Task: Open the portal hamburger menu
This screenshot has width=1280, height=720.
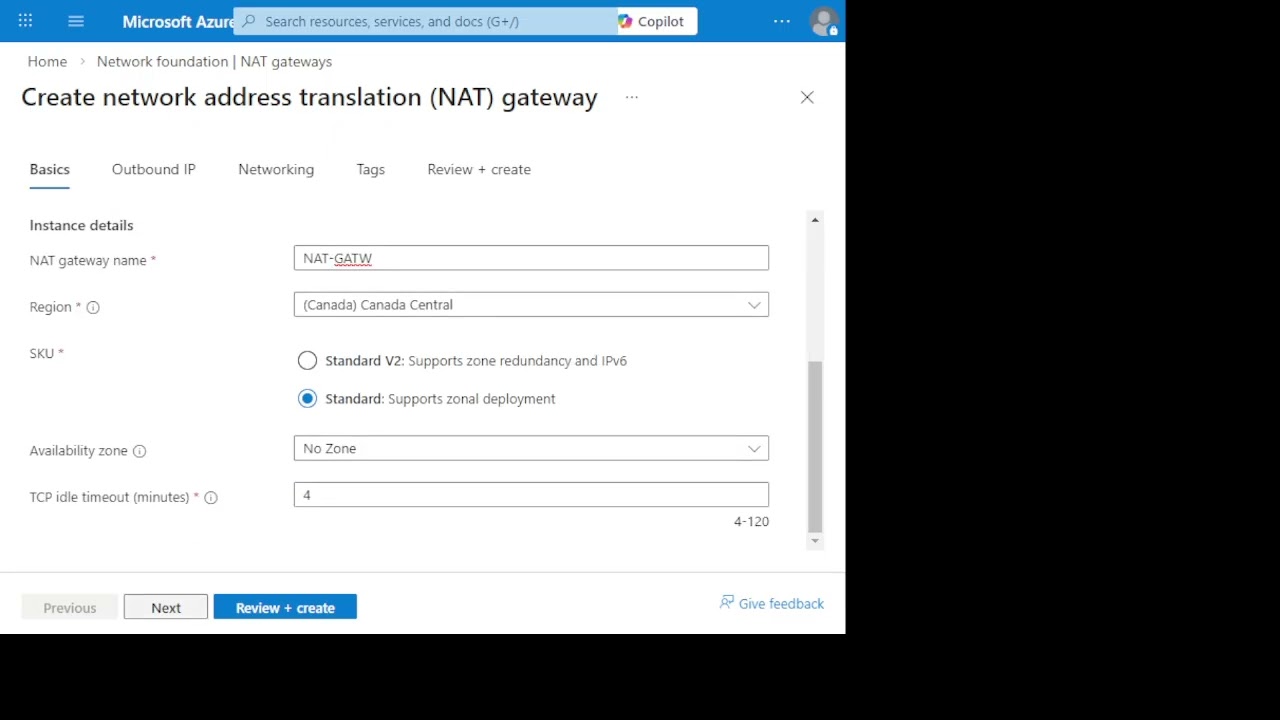Action: tap(76, 21)
